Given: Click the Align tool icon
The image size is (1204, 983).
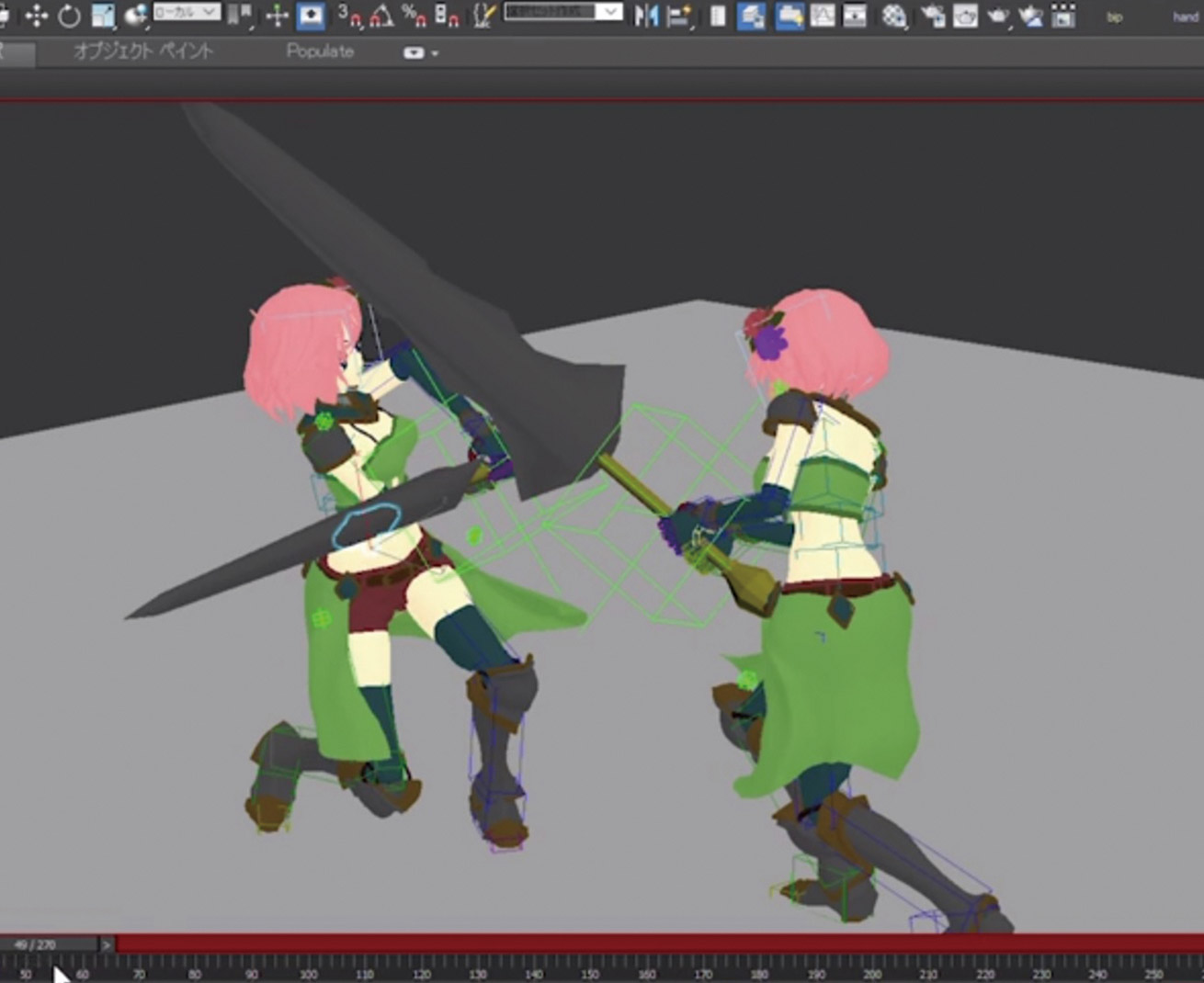Looking at the screenshot, I should [680, 16].
